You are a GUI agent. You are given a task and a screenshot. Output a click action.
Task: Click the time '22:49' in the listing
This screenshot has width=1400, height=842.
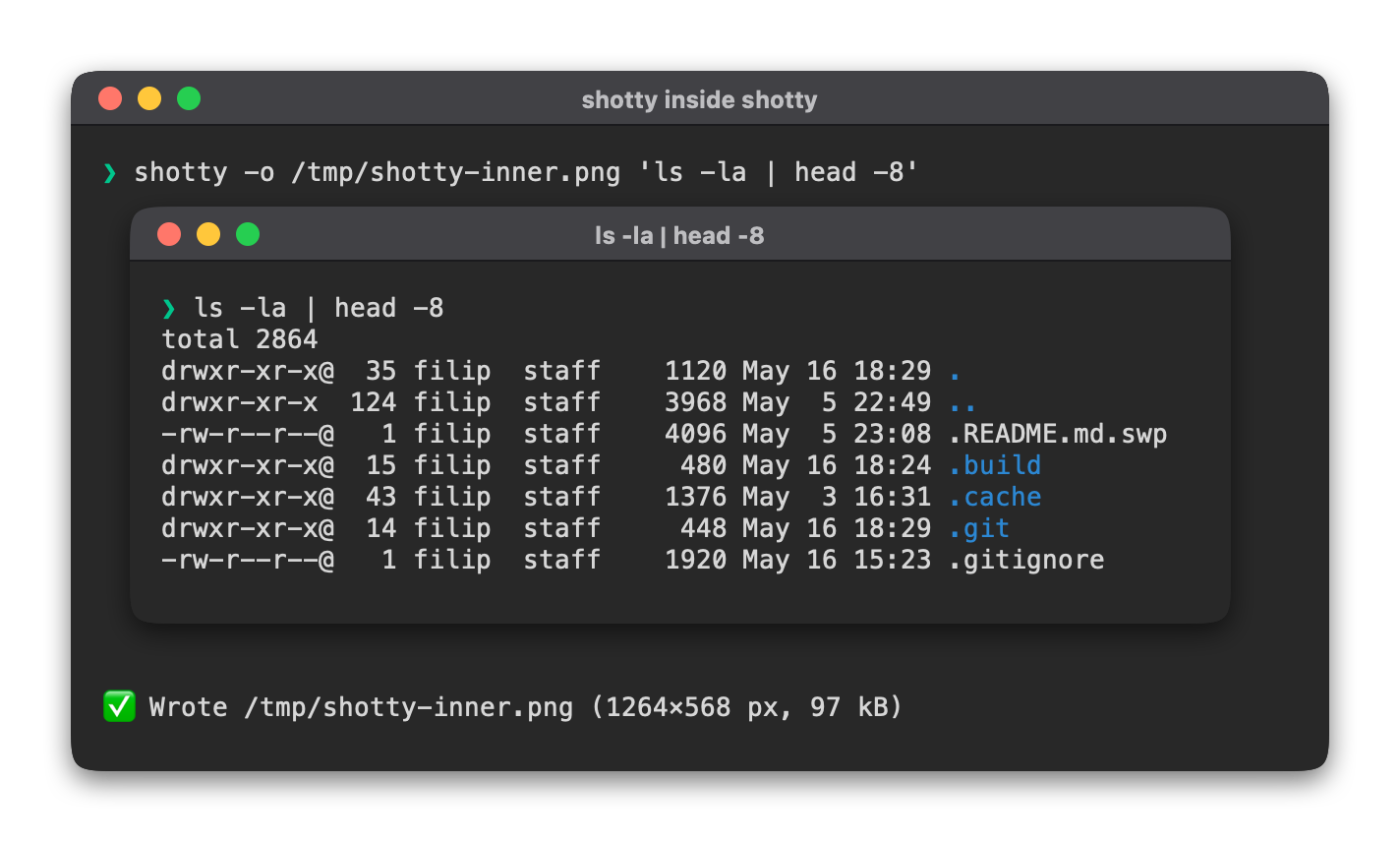point(893,402)
